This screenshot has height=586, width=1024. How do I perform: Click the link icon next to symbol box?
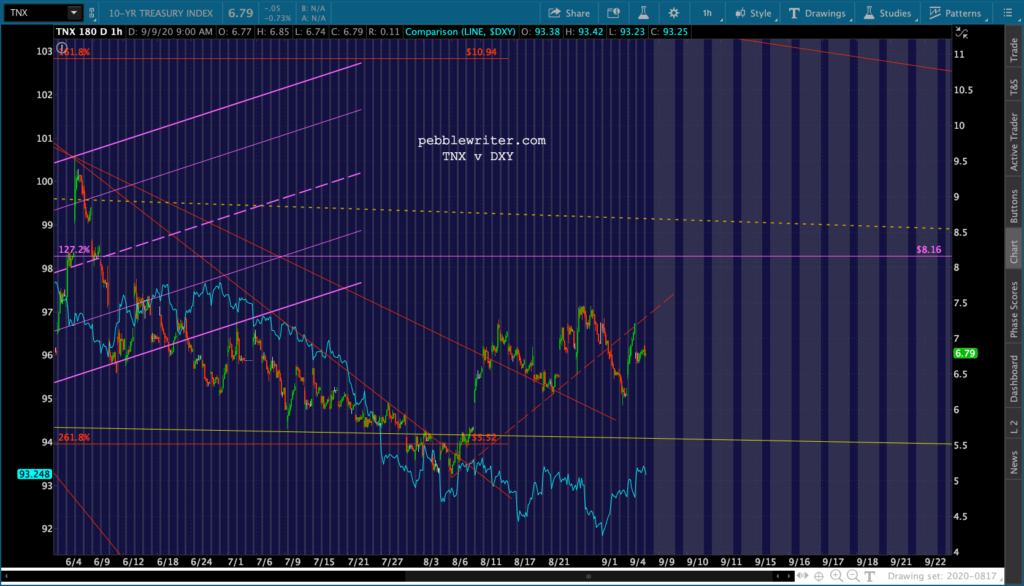[x=92, y=13]
